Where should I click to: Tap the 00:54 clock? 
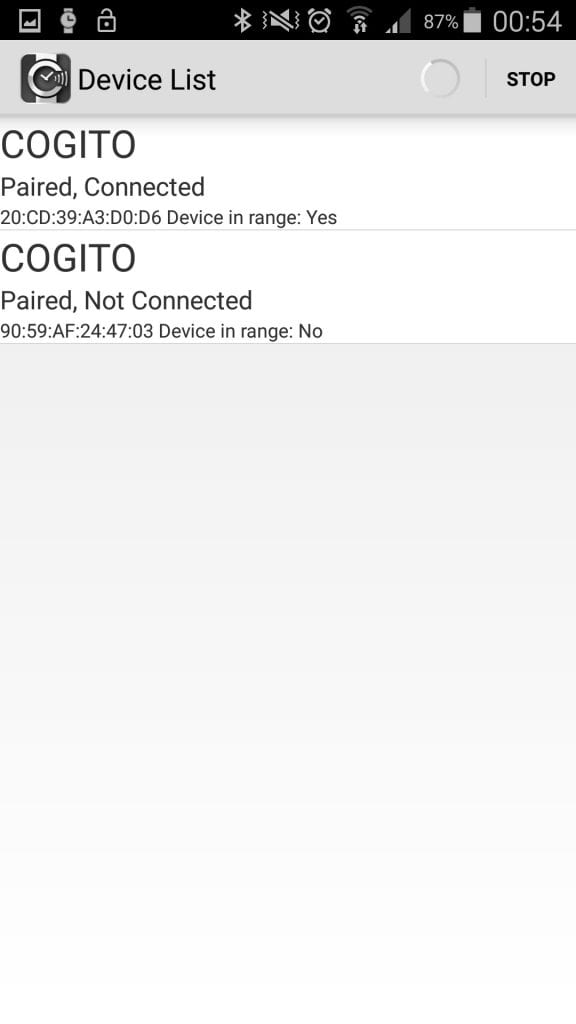click(527, 22)
